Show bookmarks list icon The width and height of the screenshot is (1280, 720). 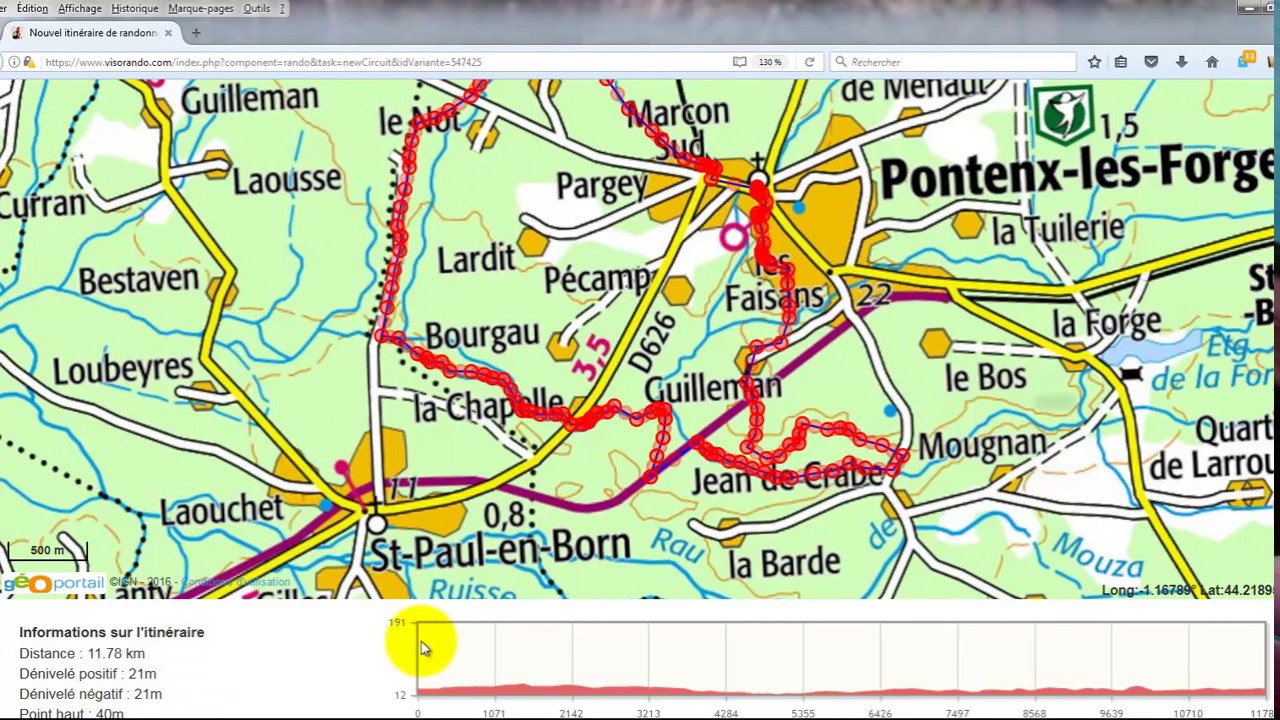1121,62
